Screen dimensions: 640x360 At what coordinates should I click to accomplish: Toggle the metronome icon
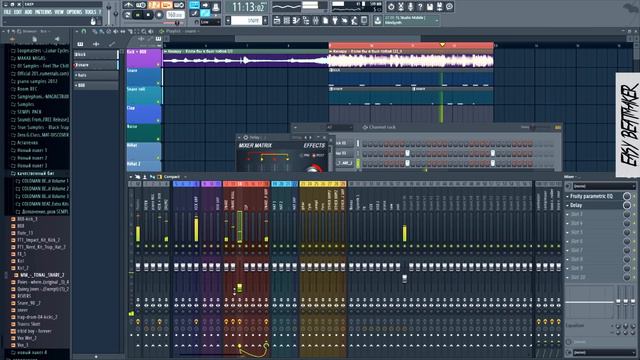(x=129, y=5)
